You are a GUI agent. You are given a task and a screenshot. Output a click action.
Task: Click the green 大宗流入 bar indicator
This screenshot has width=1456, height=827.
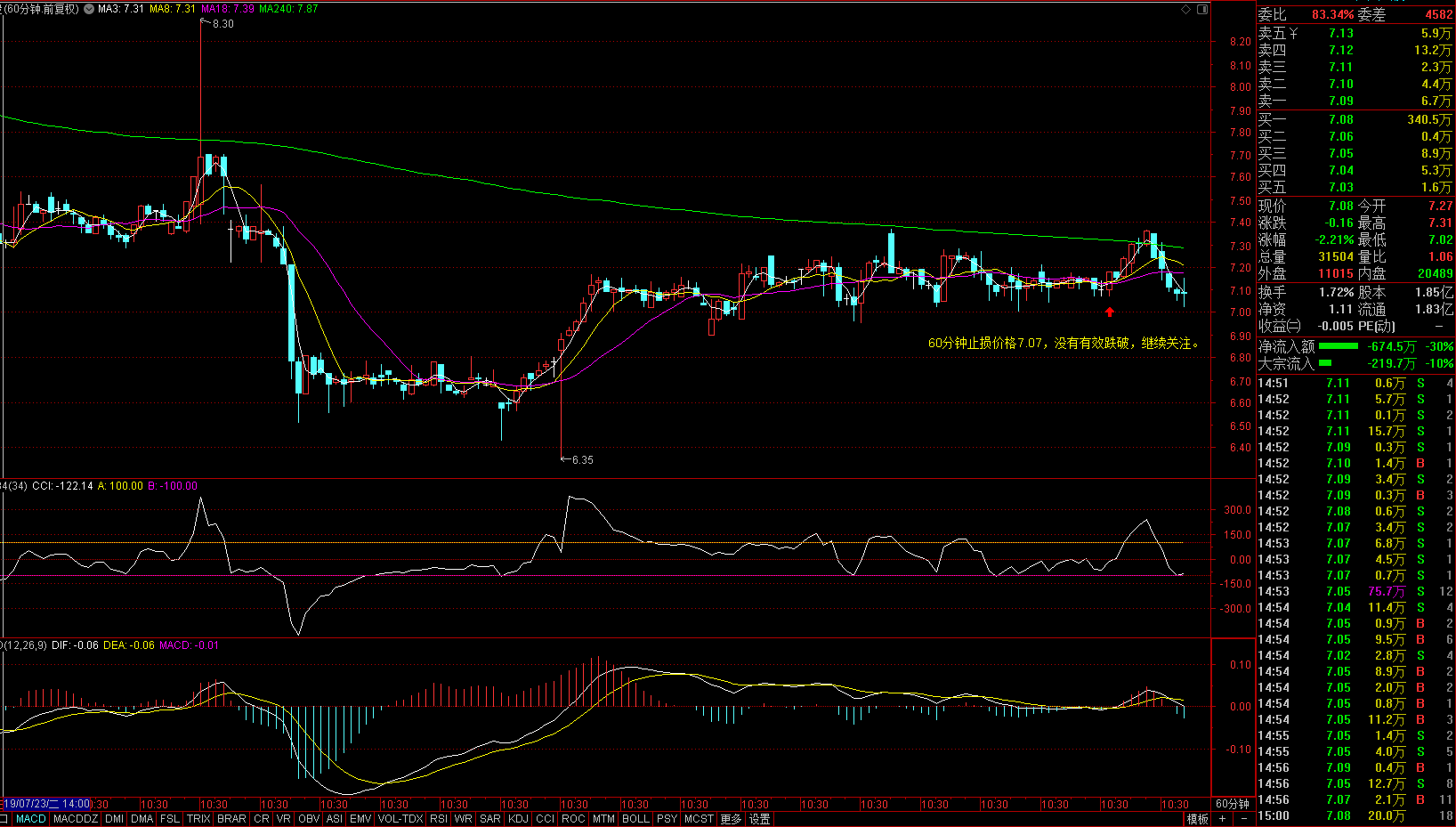click(1325, 363)
